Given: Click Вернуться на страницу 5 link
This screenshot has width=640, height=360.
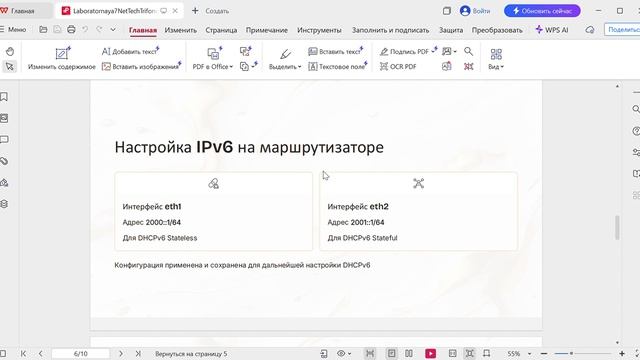Looking at the screenshot, I should pos(191,354).
